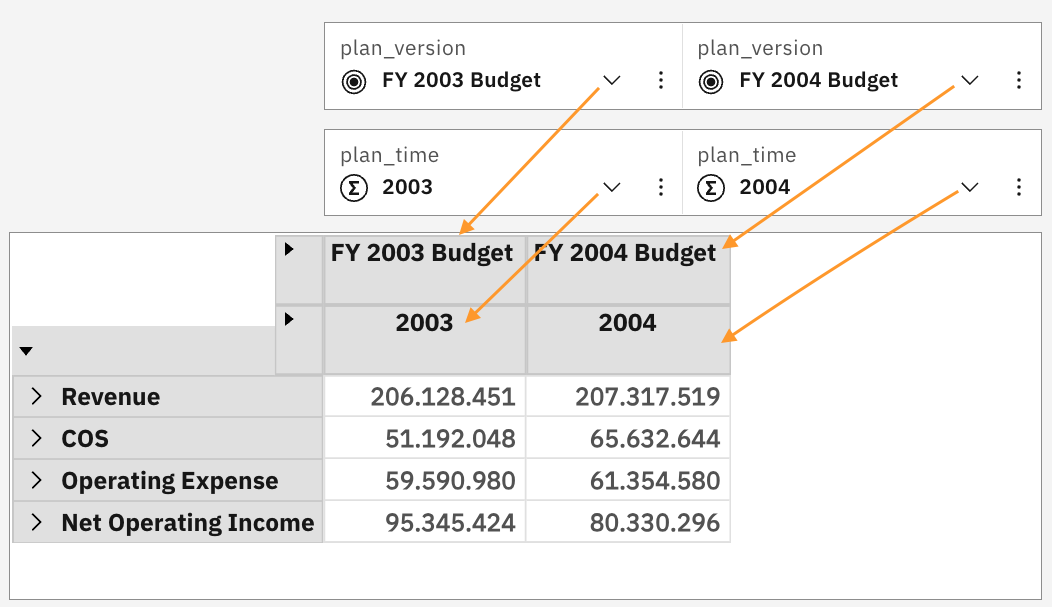Open the three-dot menu for FY 2004 Budget

tap(1018, 81)
